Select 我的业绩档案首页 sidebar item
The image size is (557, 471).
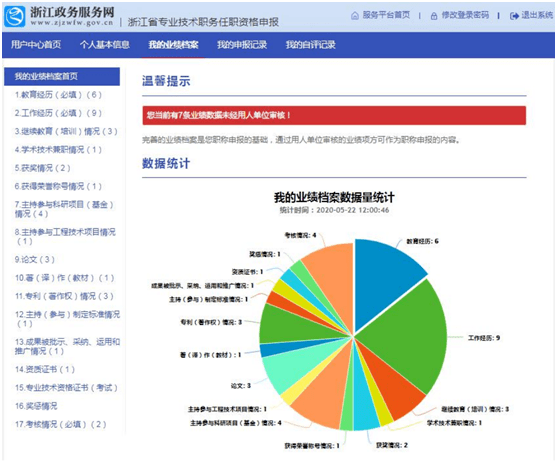click(x=62, y=76)
